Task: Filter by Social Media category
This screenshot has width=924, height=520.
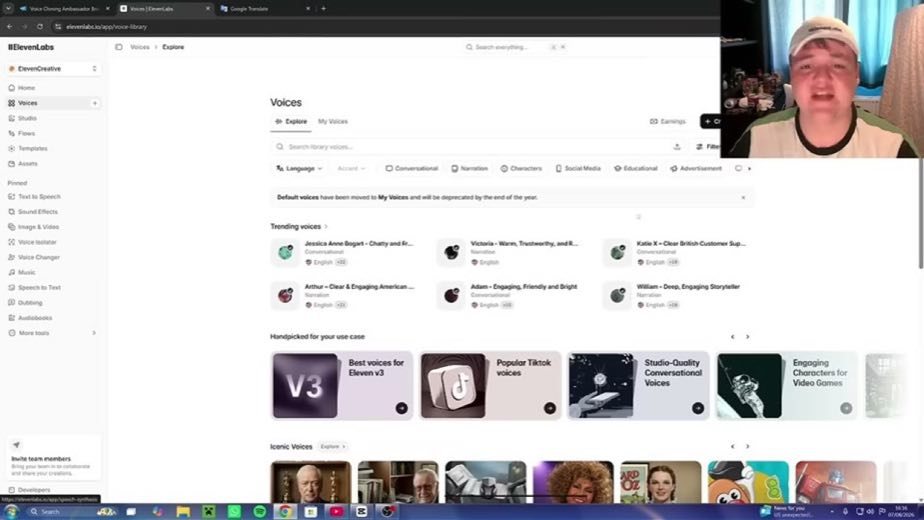Action: [x=578, y=169]
